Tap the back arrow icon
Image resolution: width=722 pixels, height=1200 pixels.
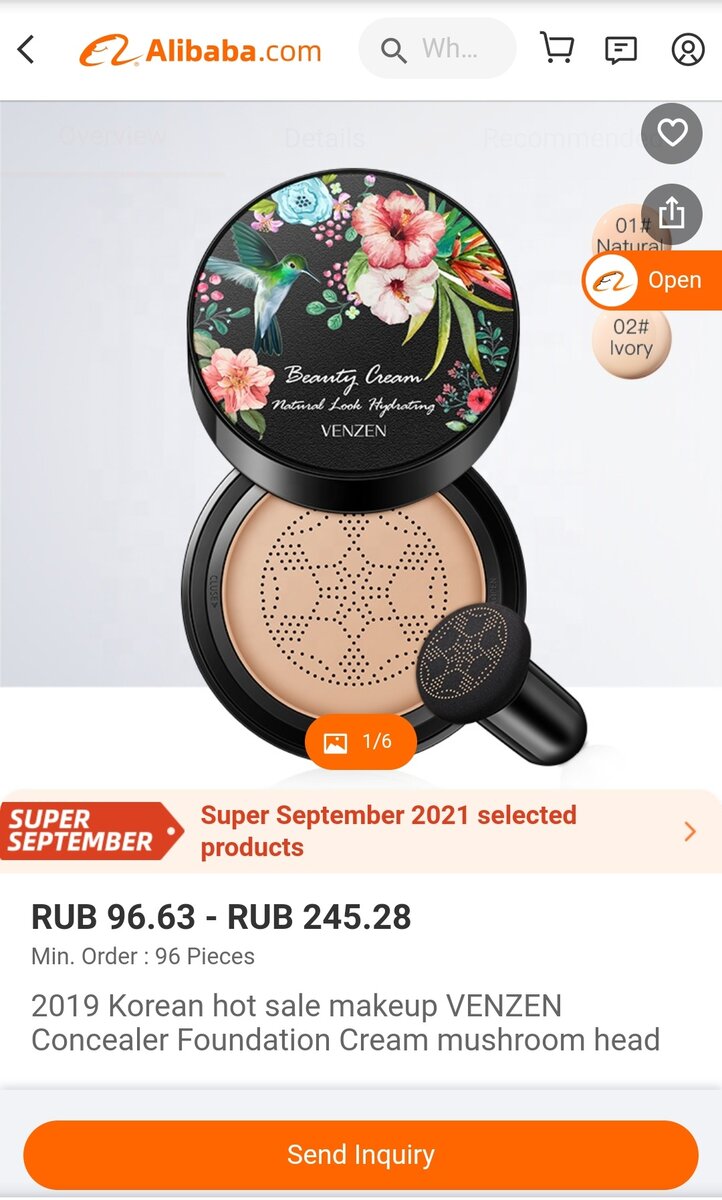[x=26, y=49]
